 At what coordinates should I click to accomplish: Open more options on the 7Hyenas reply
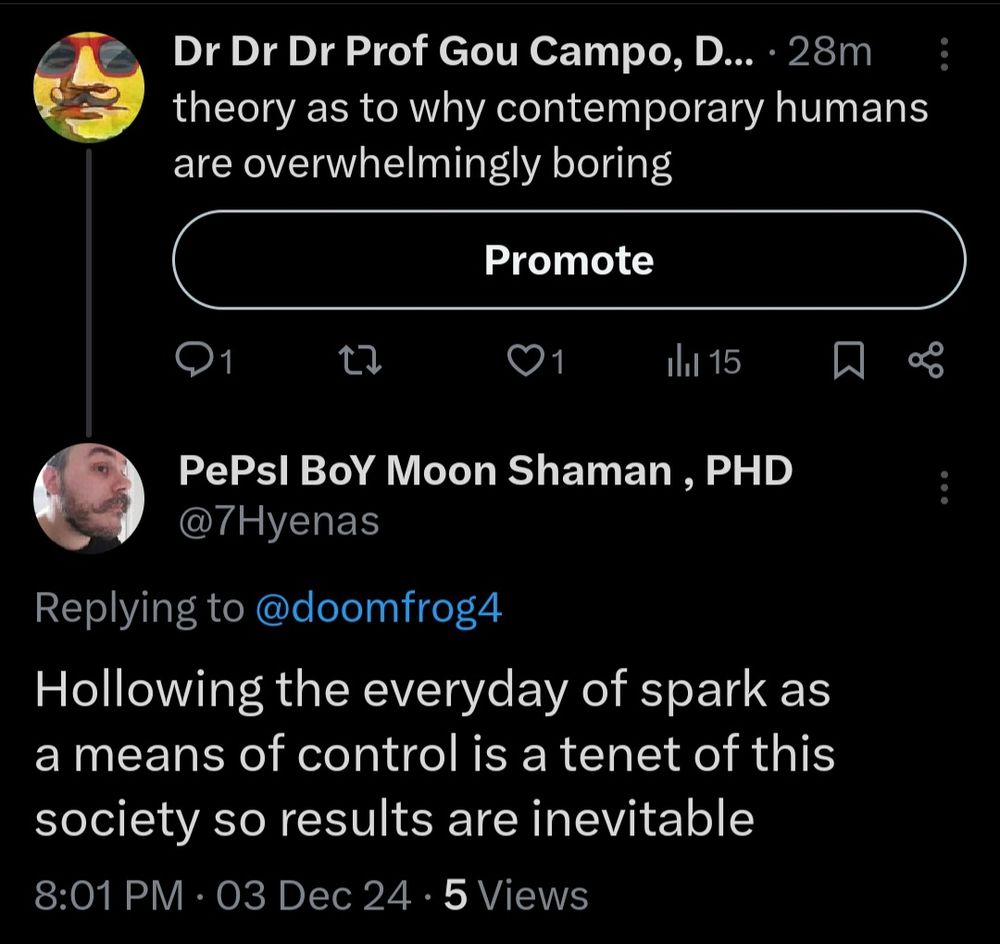(943, 486)
